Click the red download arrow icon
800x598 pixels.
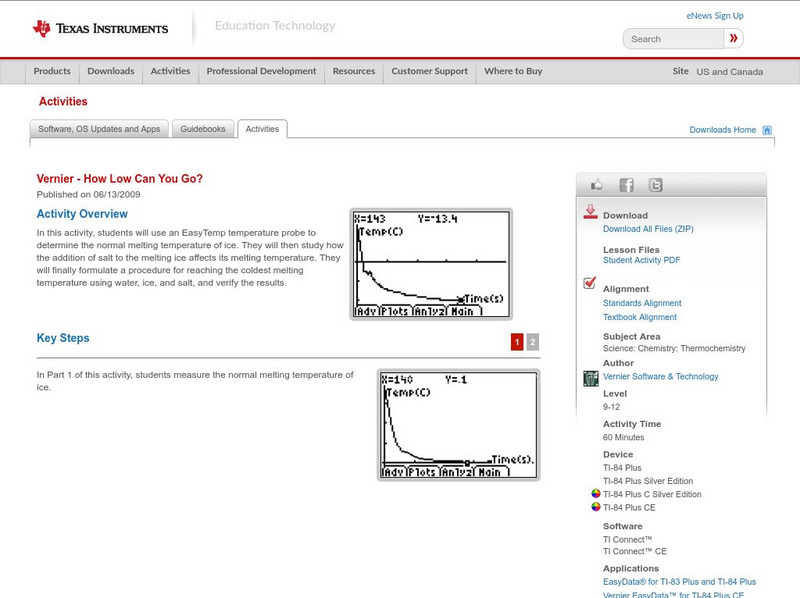point(590,212)
